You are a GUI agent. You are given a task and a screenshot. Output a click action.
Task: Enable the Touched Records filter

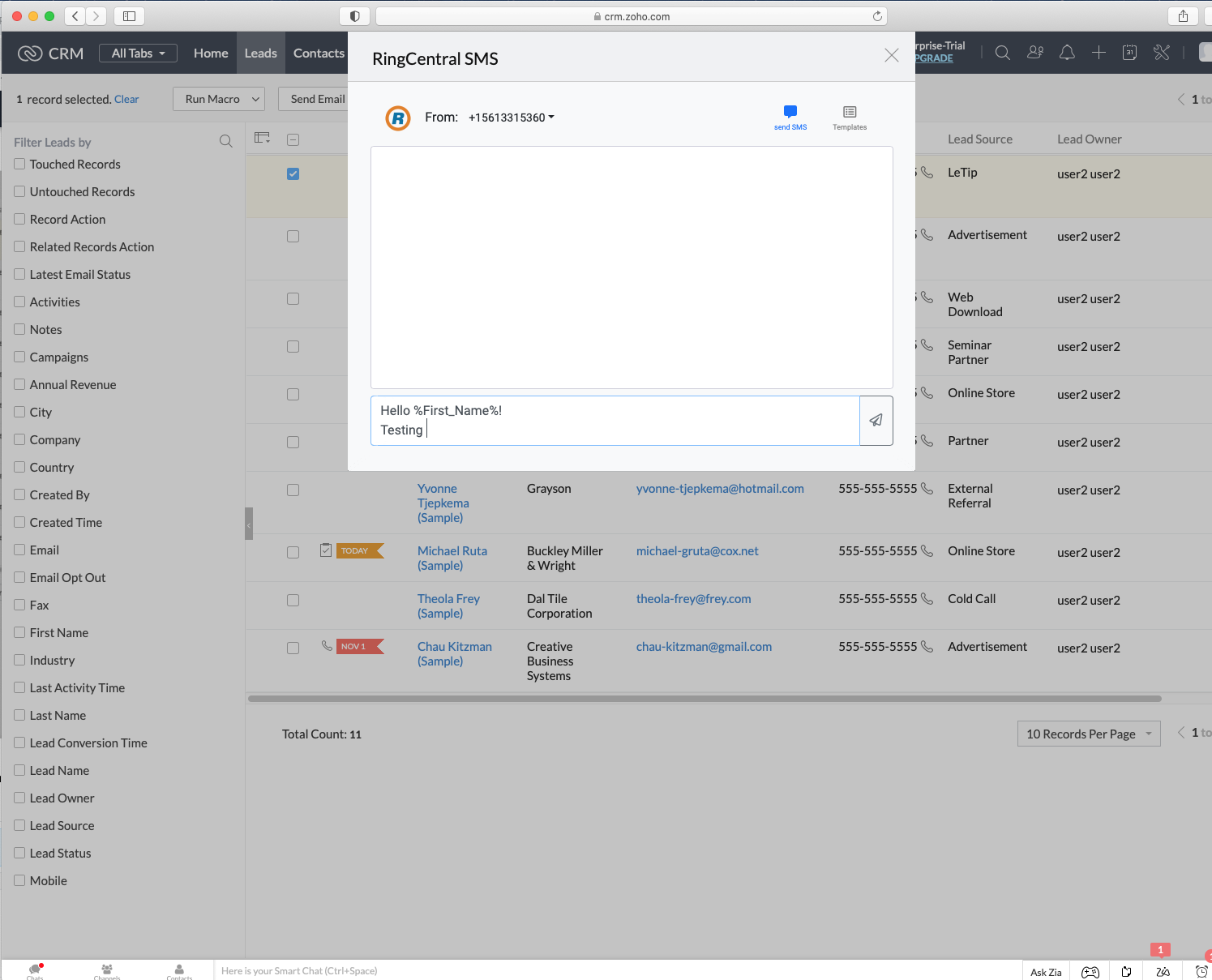(x=19, y=164)
